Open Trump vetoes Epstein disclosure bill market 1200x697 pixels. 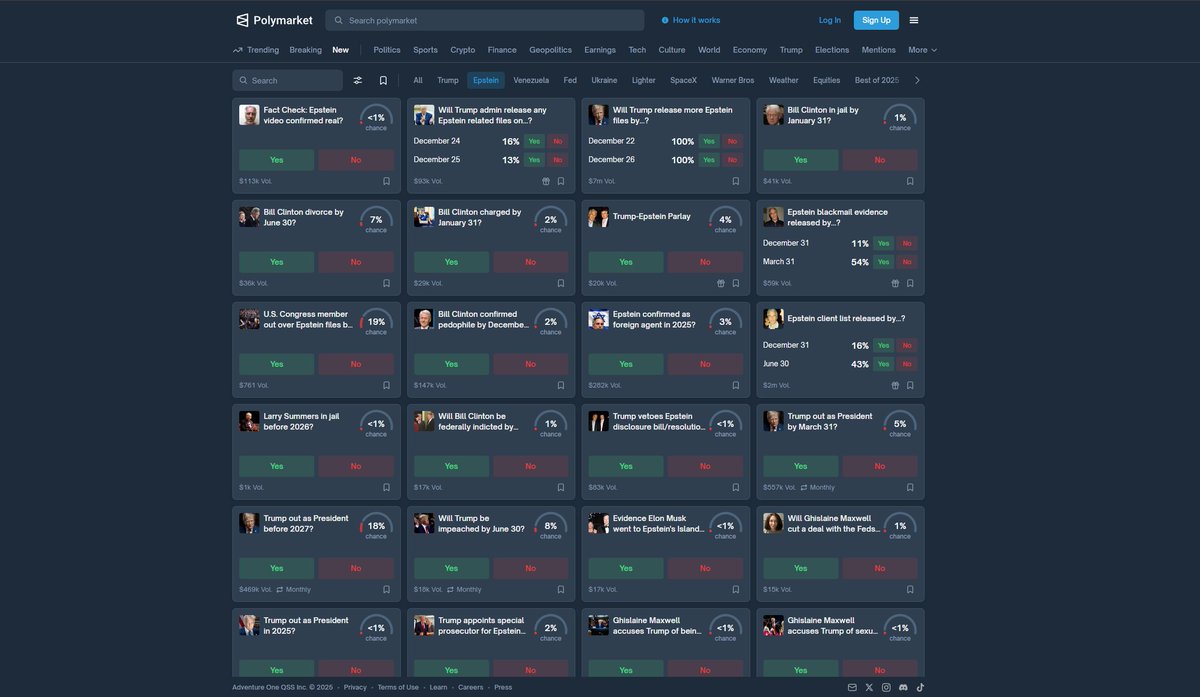point(659,421)
